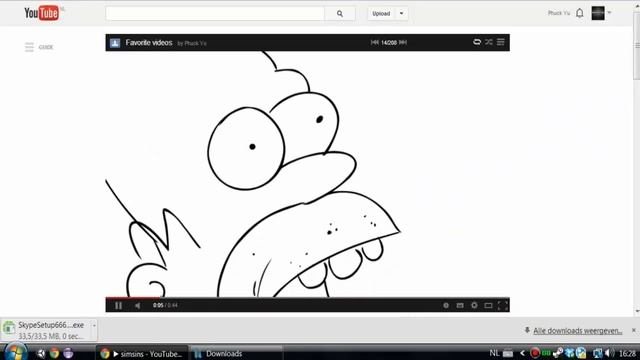Expand the account menu arrow

point(609,13)
